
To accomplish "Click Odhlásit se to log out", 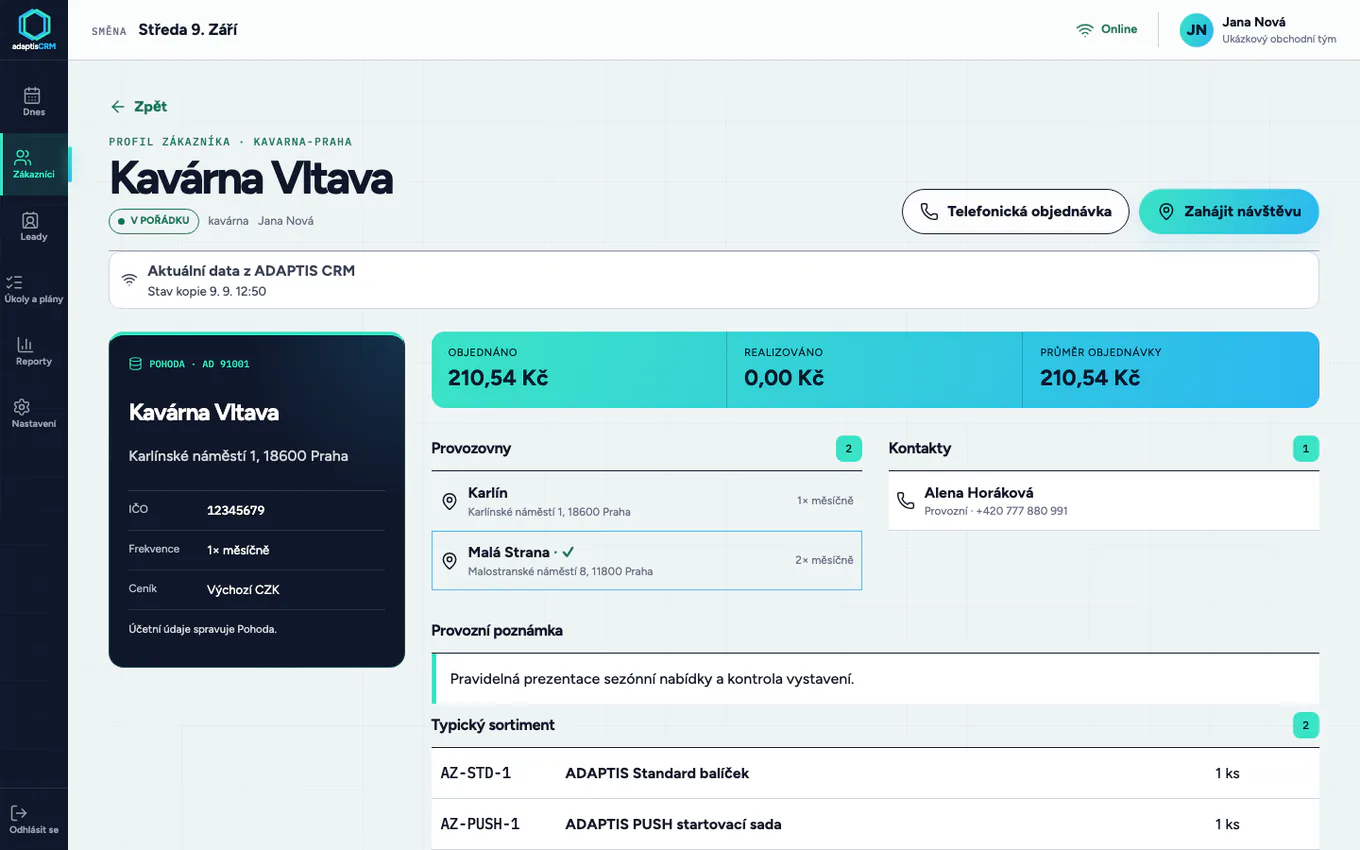I will [x=34, y=820].
